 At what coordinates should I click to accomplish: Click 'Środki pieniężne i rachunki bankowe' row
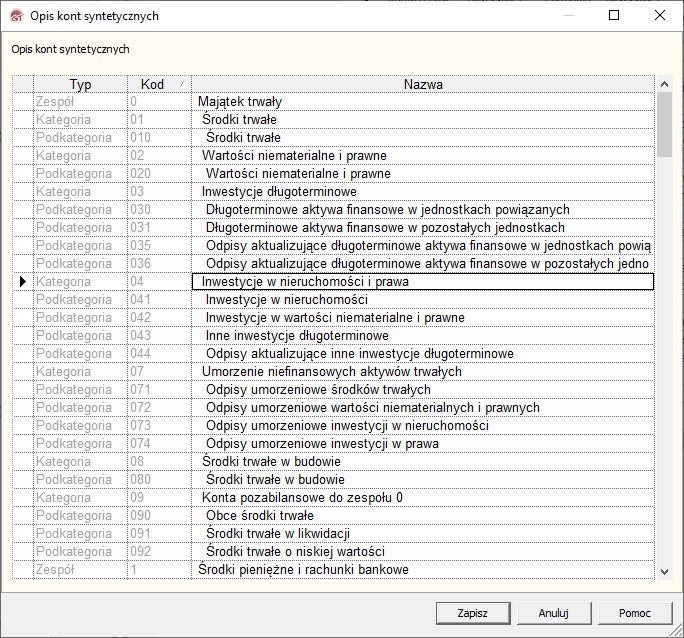coord(303,570)
